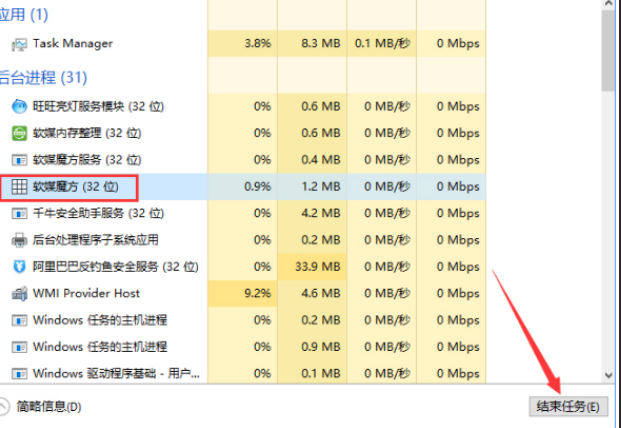
Task: Click the Windows 驱动程序基础 process icon
Action: coord(19,374)
